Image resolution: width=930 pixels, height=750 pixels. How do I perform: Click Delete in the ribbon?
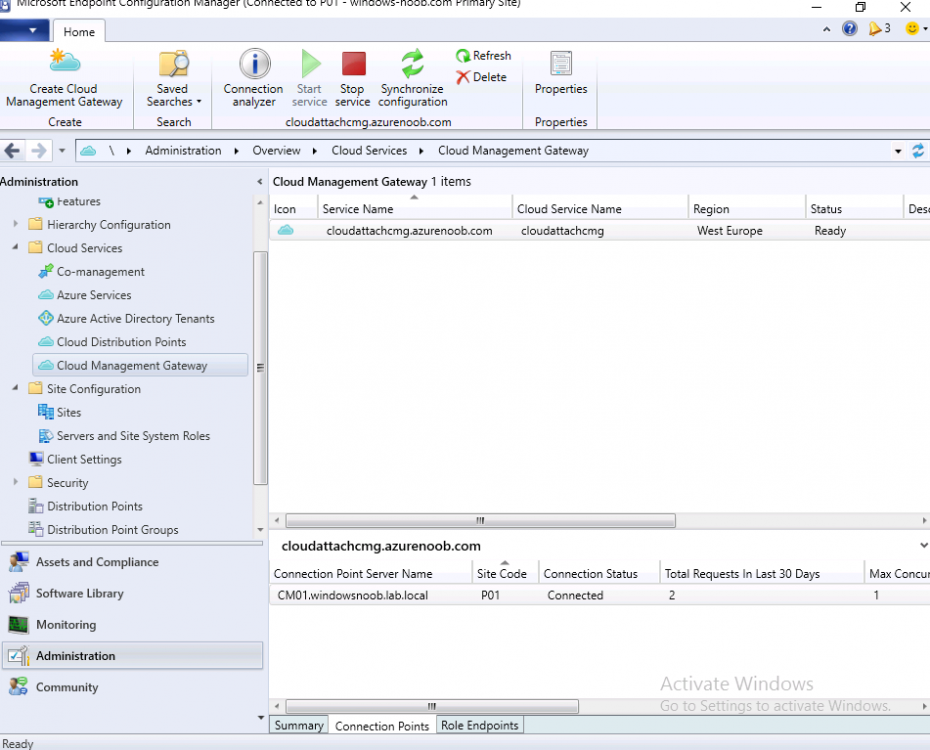482,77
